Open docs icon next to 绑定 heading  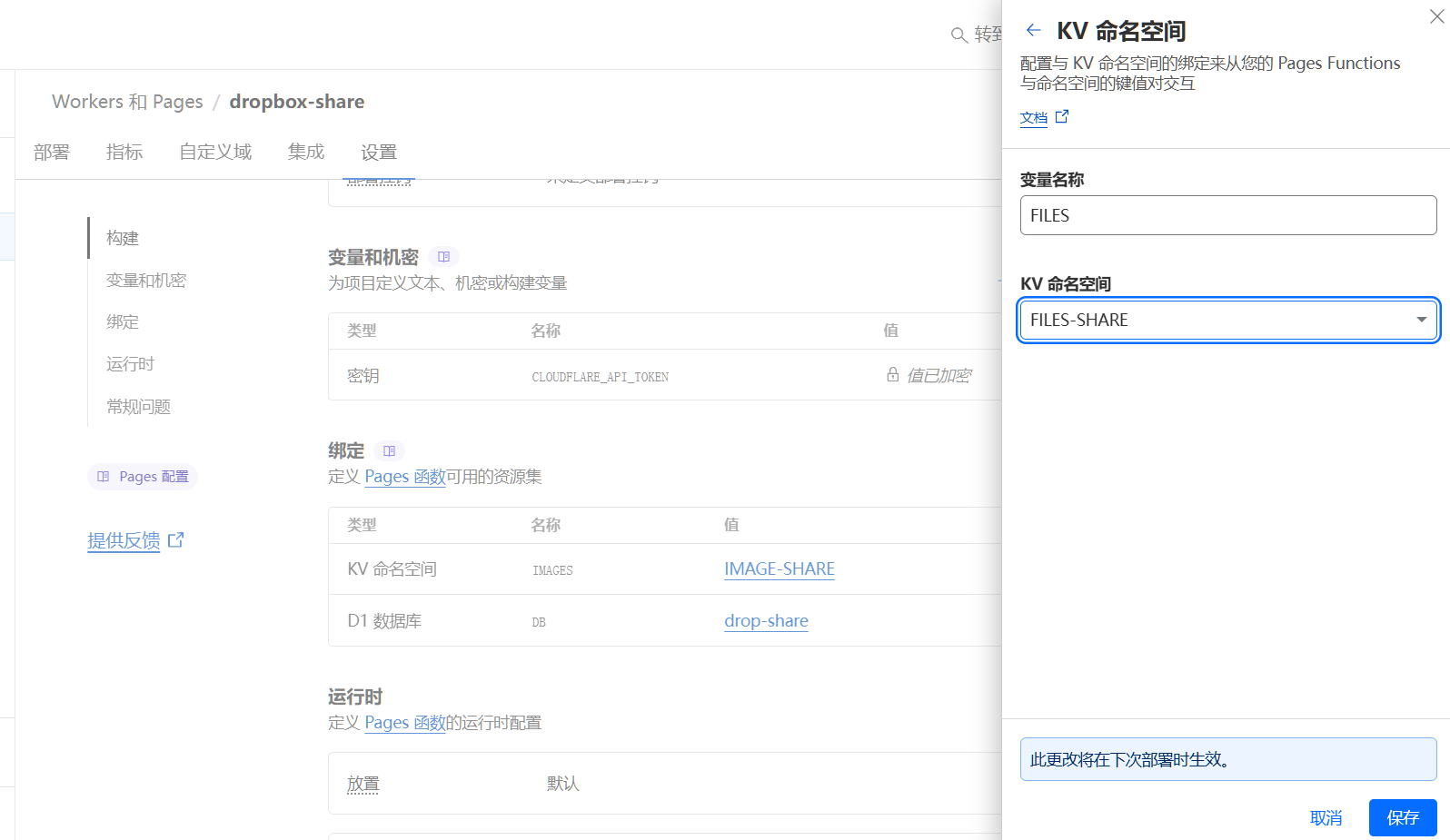(389, 451)
